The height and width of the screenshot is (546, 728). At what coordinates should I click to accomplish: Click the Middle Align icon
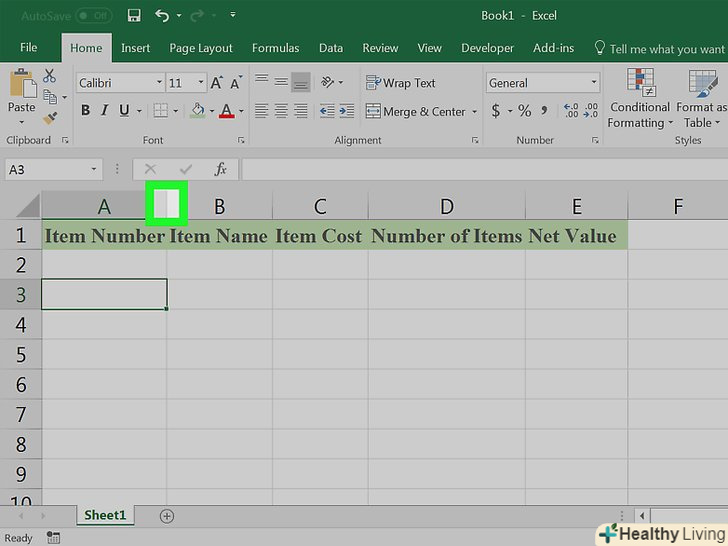[x=281, y=83]
